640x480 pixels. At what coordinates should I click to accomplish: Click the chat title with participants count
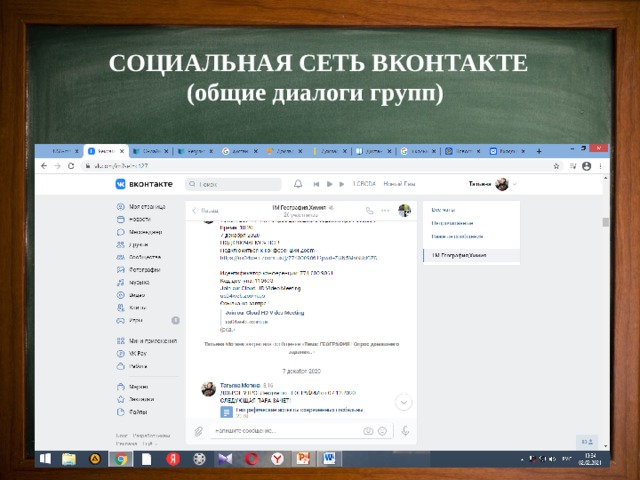pyautogui.click(x=302, y=211)
